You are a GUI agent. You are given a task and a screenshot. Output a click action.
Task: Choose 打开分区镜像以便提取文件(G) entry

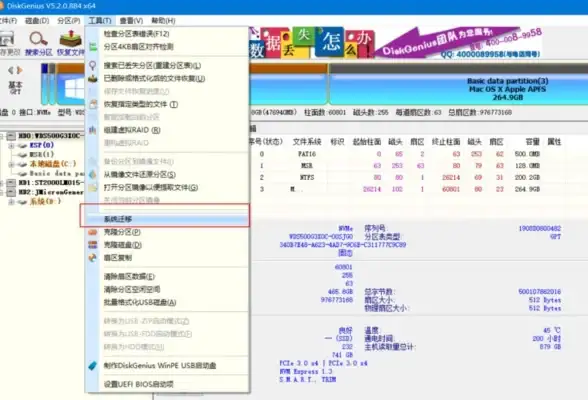pyautogui.click(x=167, y=187)
